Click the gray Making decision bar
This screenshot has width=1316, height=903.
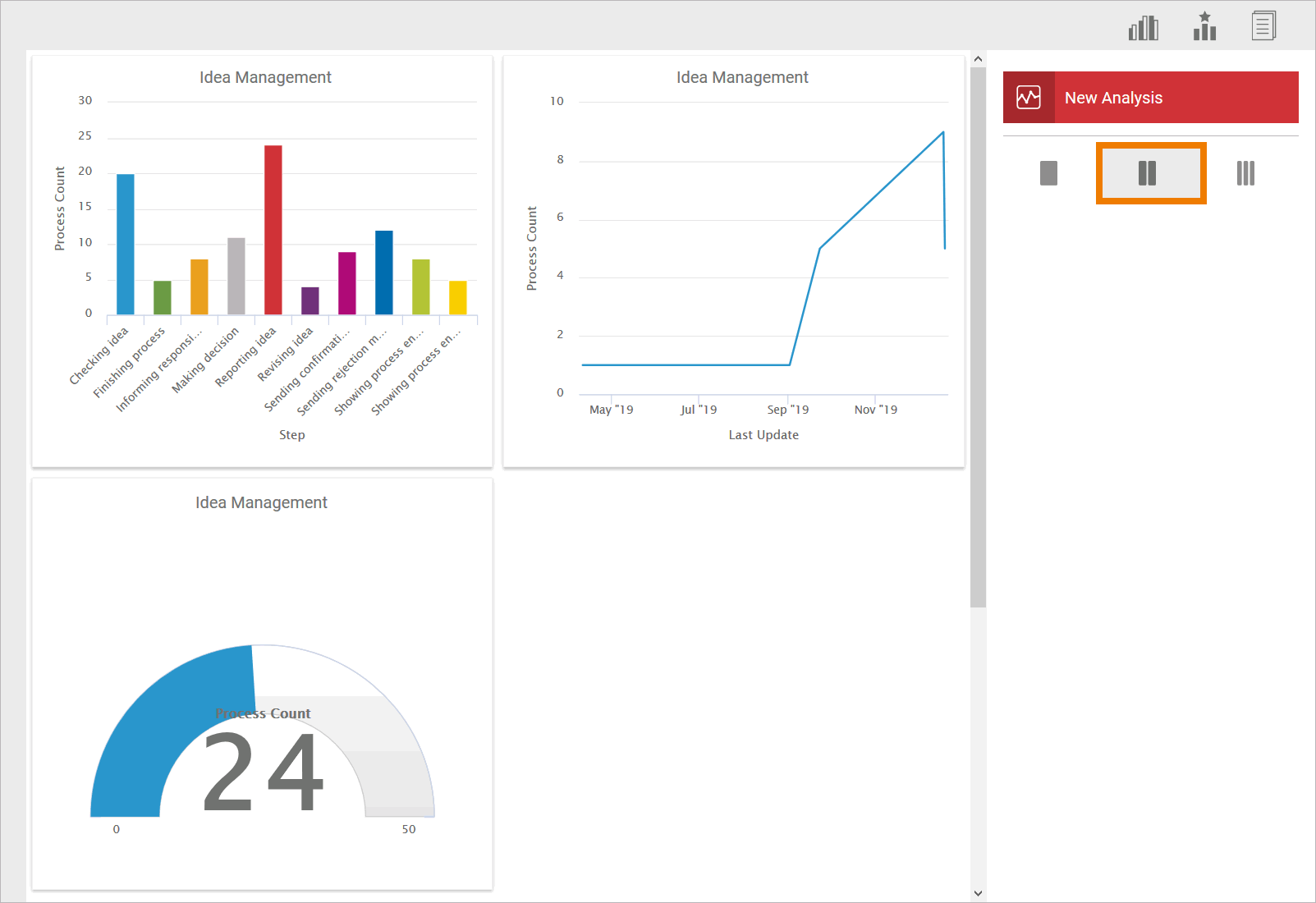tap(236, 276)
